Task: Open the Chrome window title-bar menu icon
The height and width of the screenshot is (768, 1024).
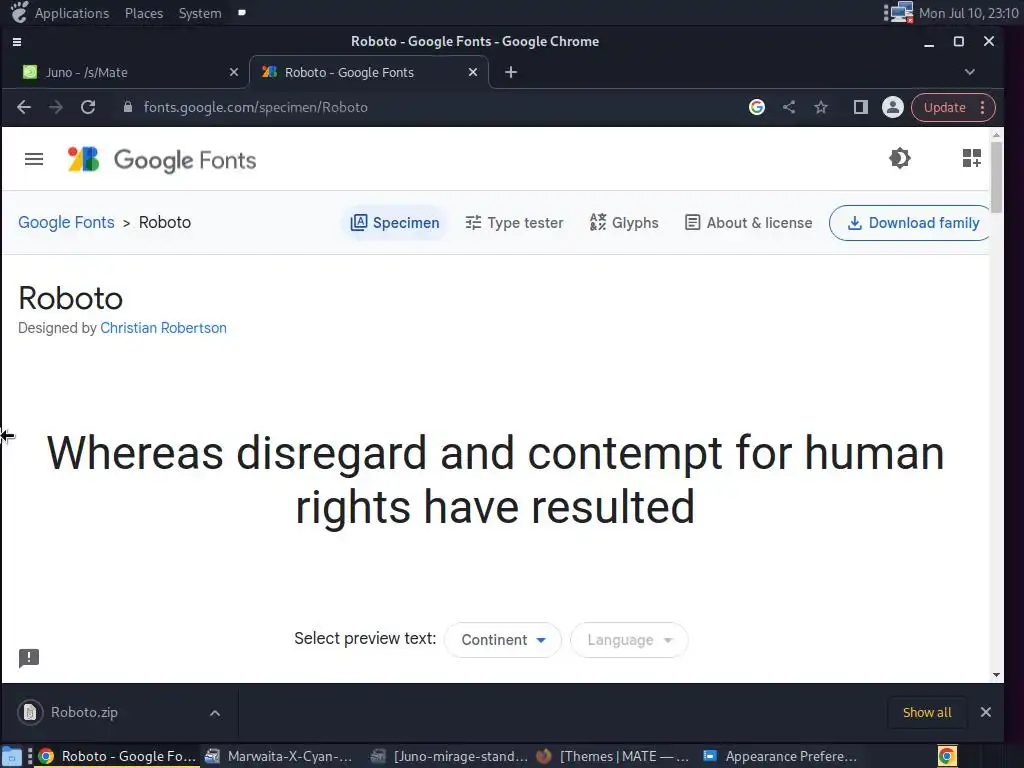Action: coord(17,42)
